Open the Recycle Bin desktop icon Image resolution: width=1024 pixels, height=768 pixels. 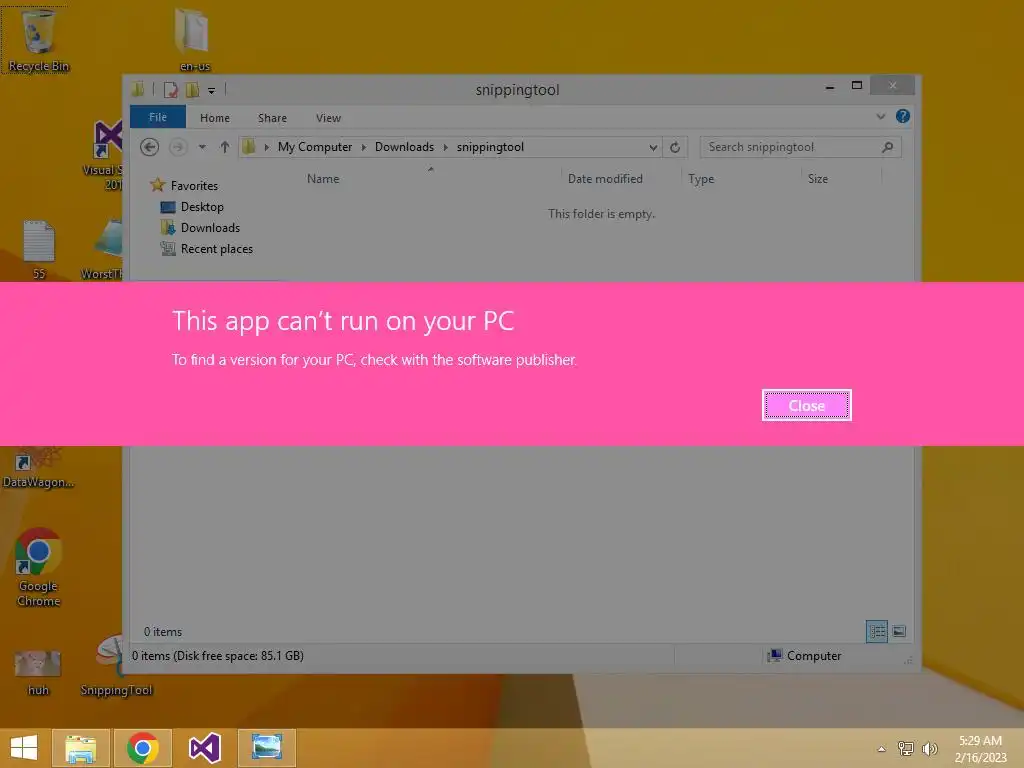tap(39, 41)
